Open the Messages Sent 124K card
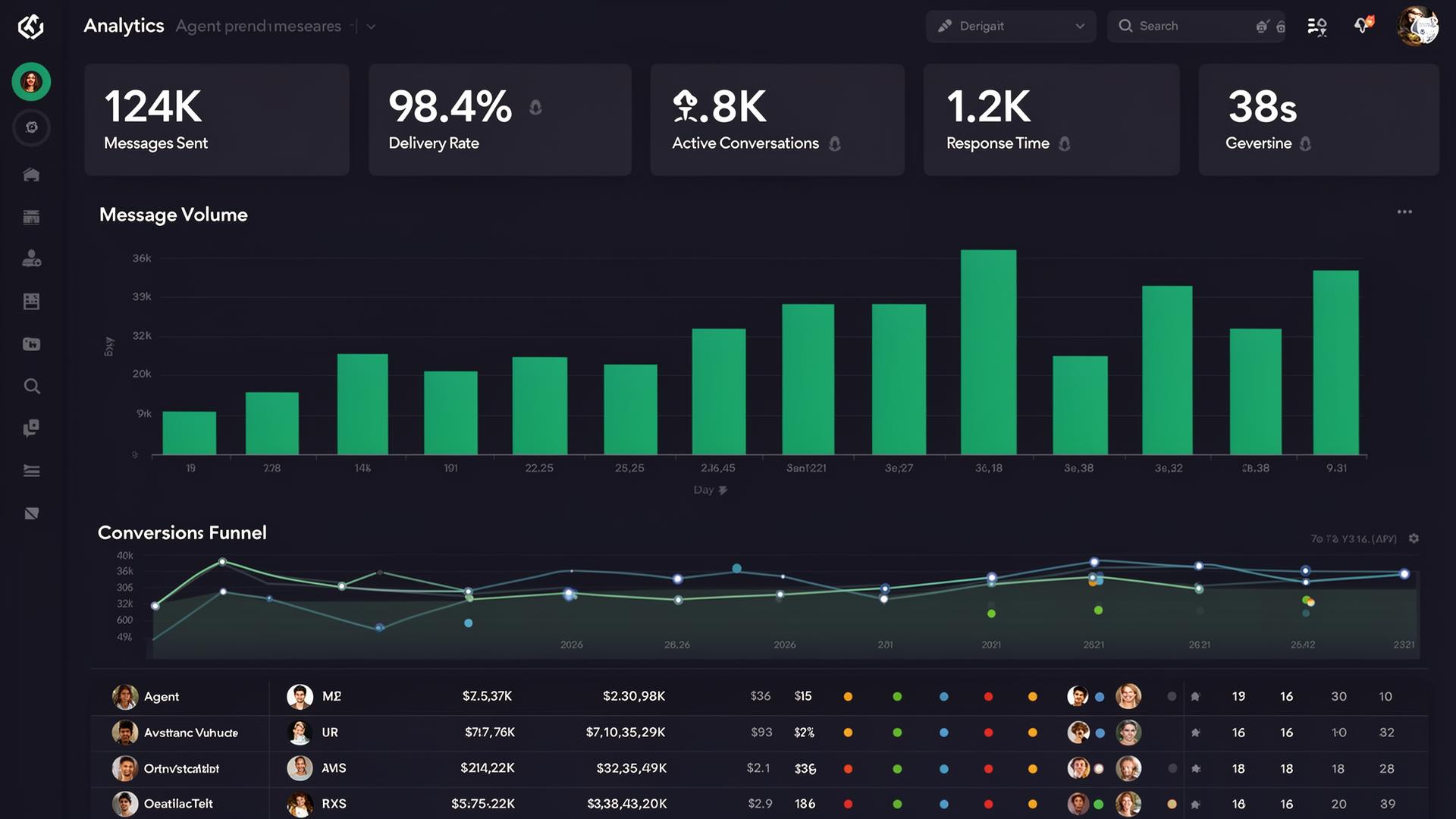The width and height of the screenshot is (1456, 819). tap(217, 120)
